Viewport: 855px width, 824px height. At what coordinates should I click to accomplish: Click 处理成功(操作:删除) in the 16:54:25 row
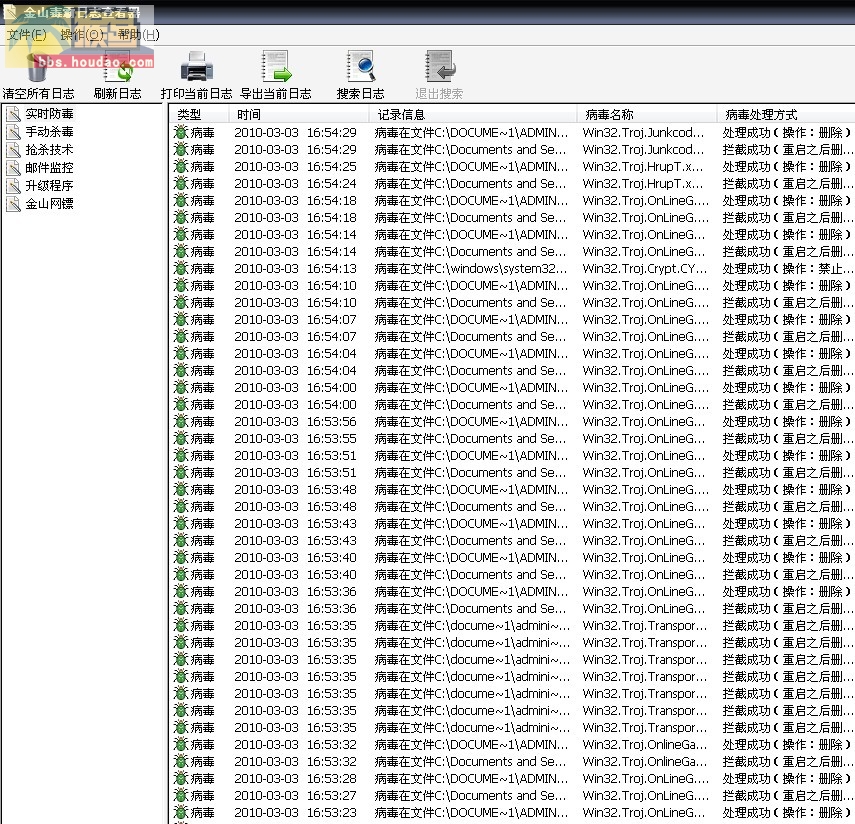point(787,166)
